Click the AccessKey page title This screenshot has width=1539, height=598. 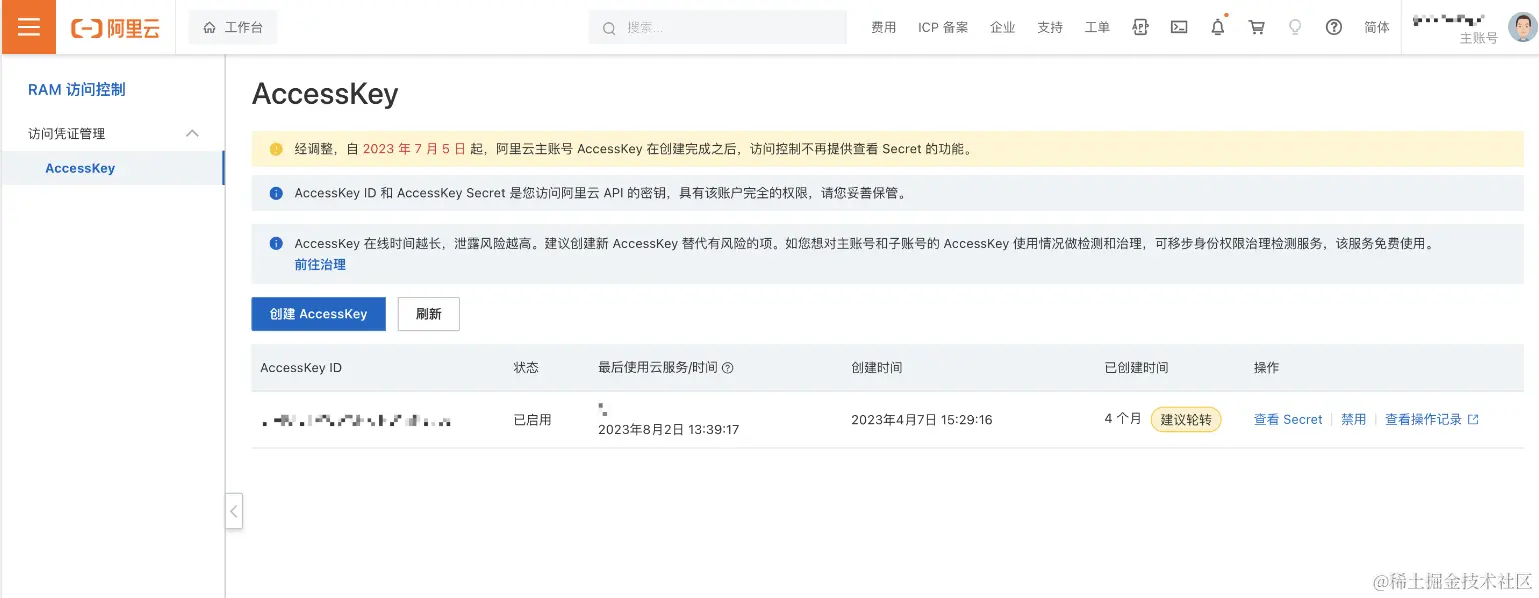coord(325,94)
